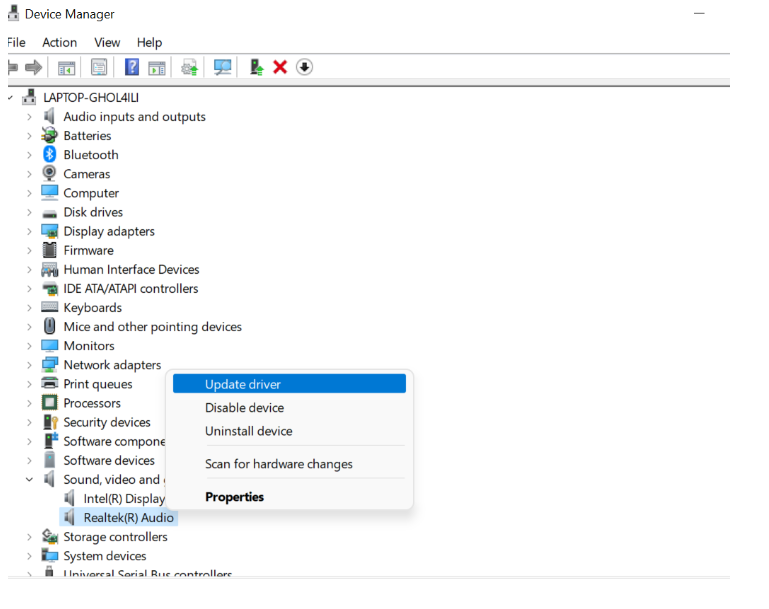This screenshot has width=769, height=609.
Task: Select the Software components label
Action: click(x=114, y=441)
